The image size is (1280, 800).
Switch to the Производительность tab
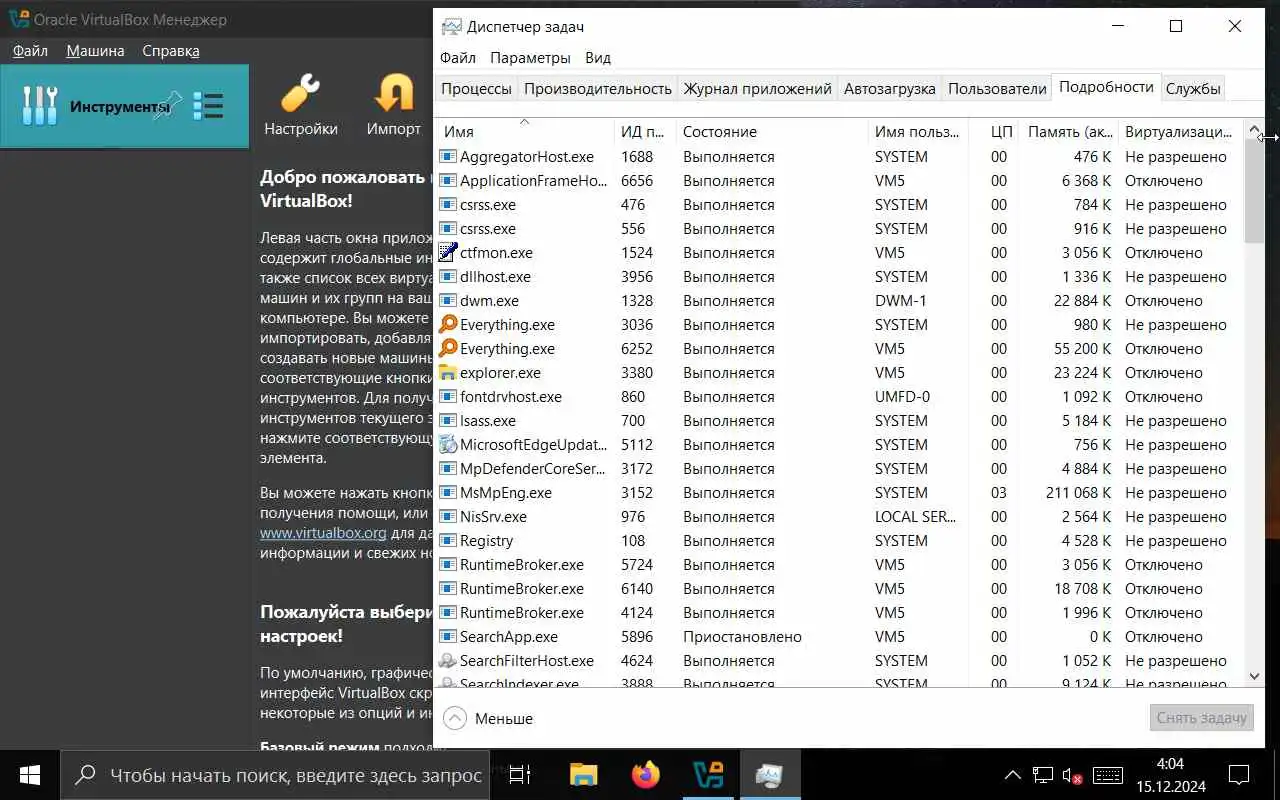pos(598,88)
